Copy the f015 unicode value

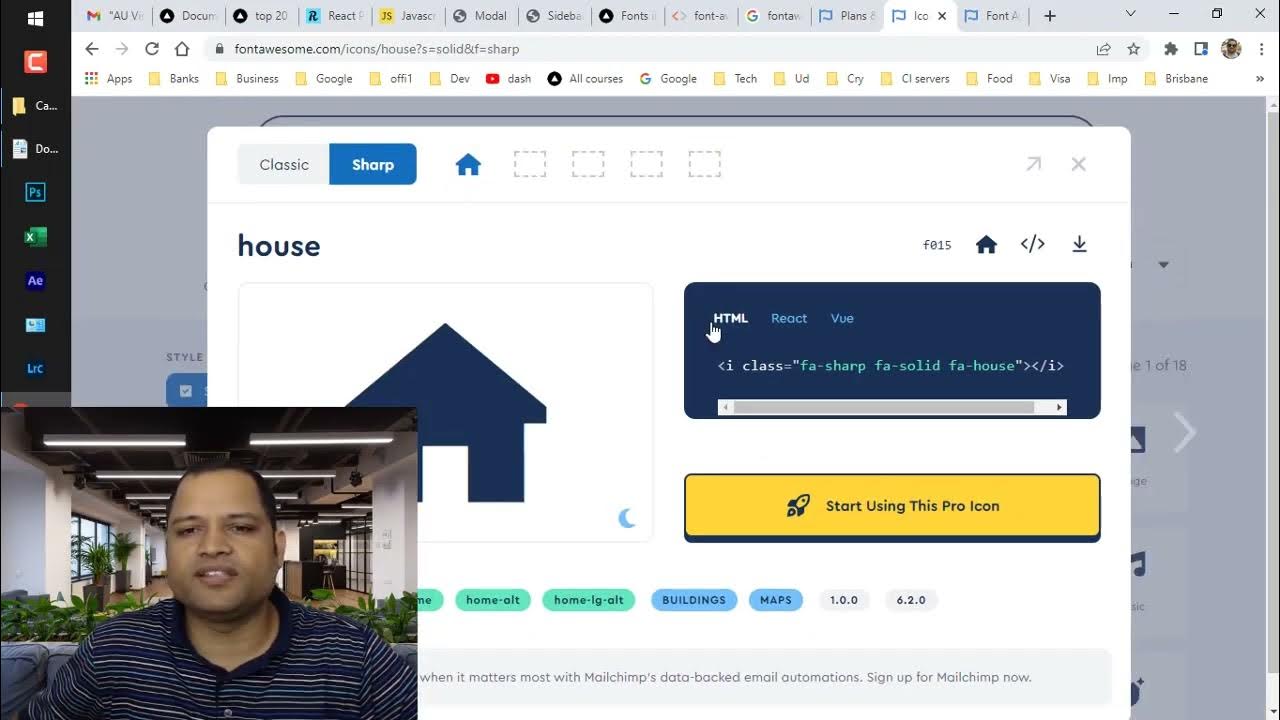coord(937,245)
